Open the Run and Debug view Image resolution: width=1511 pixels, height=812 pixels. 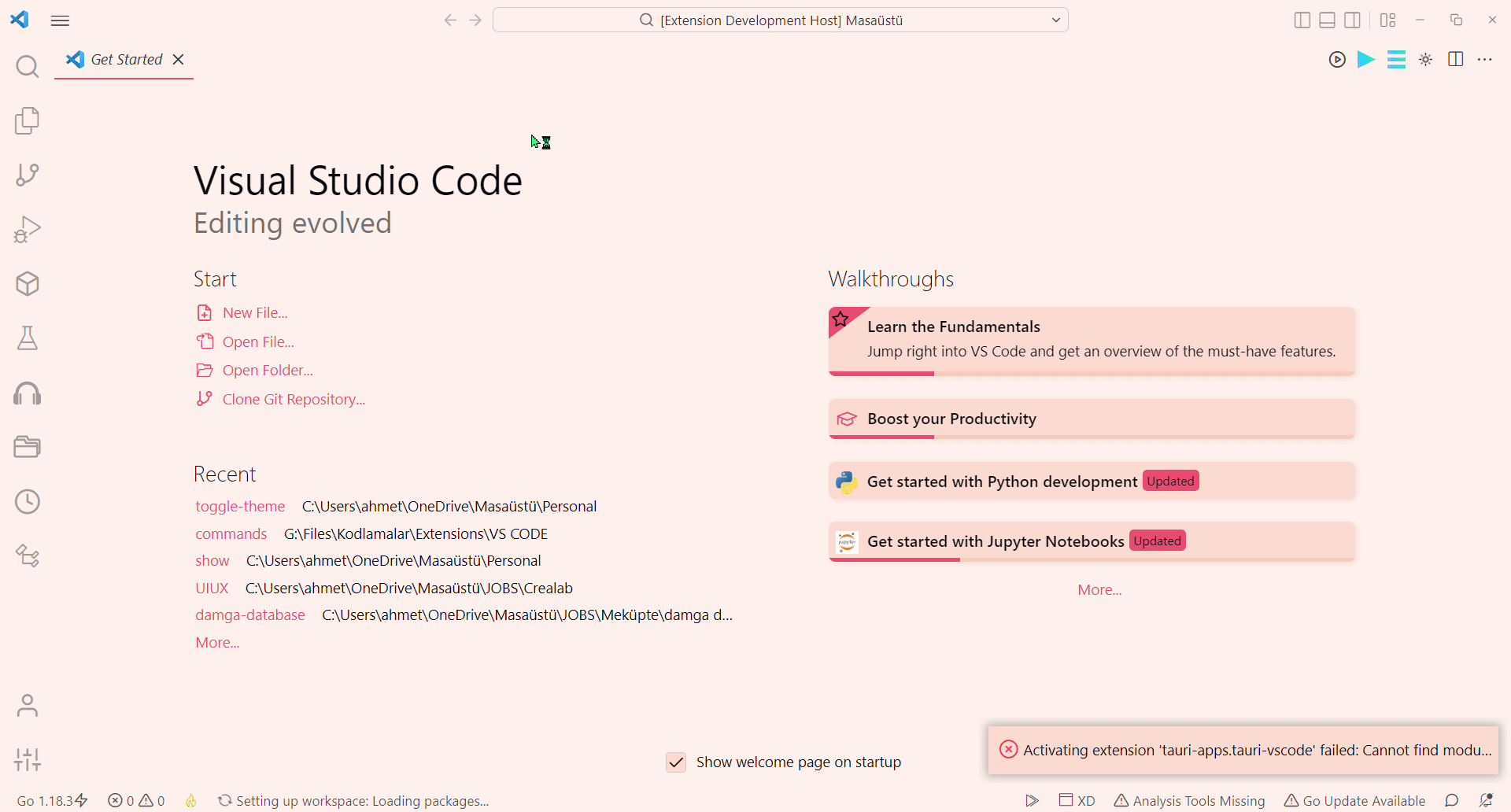[28, 229]
